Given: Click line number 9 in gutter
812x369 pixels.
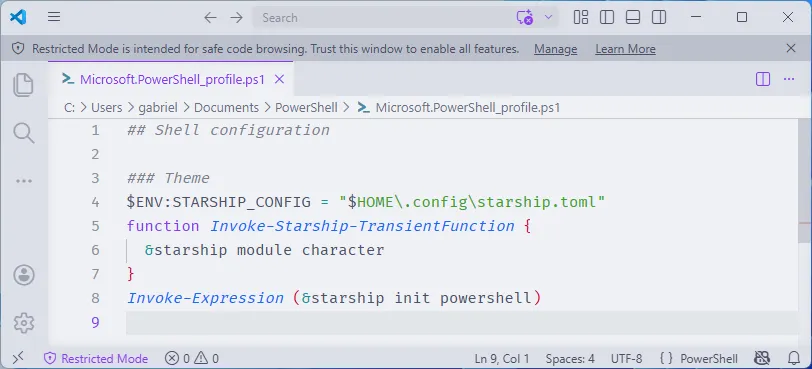Looking at the screenshot, I should tap(95, 322).
